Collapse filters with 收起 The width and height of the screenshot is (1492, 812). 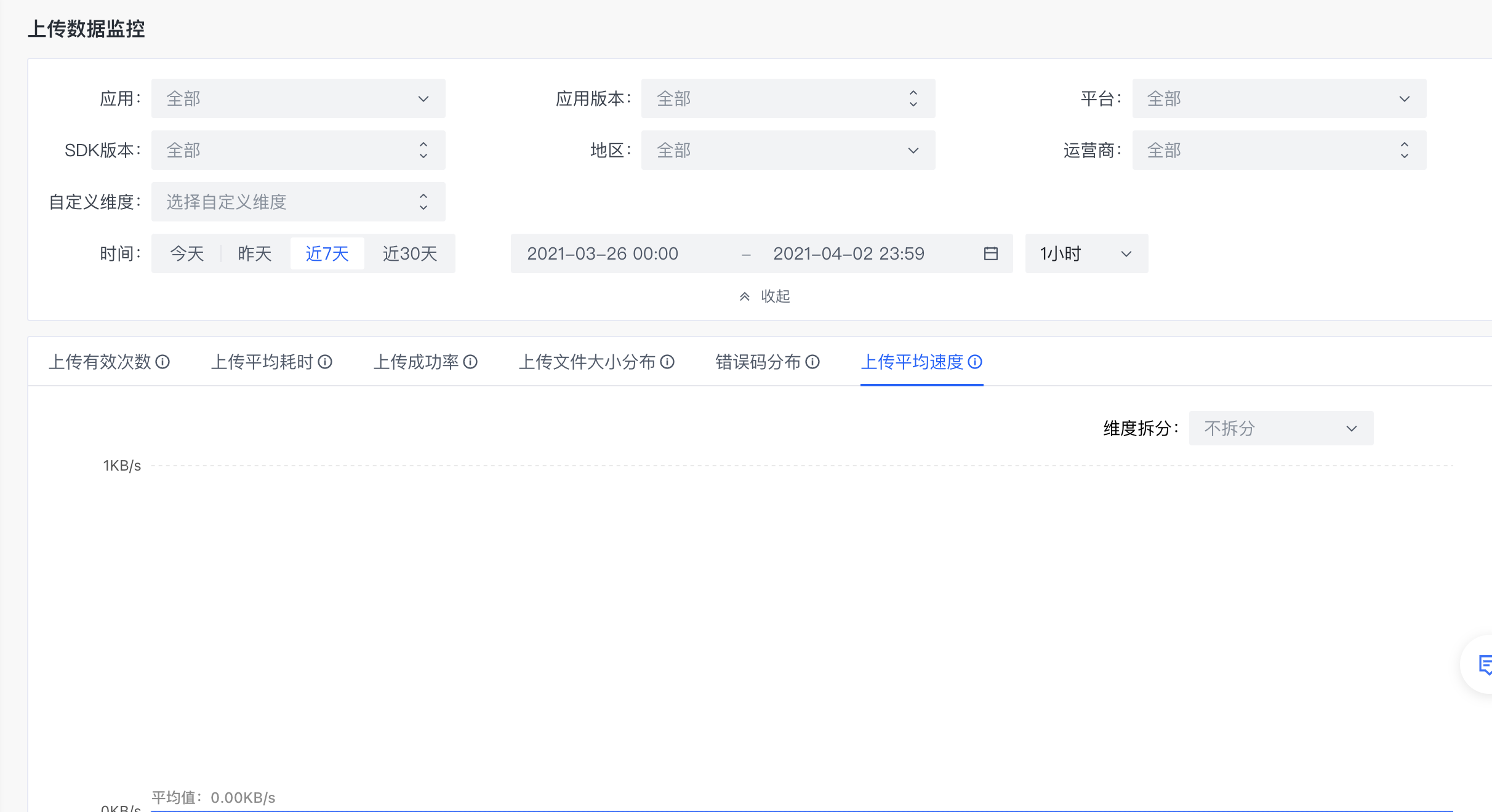point(764,297)
